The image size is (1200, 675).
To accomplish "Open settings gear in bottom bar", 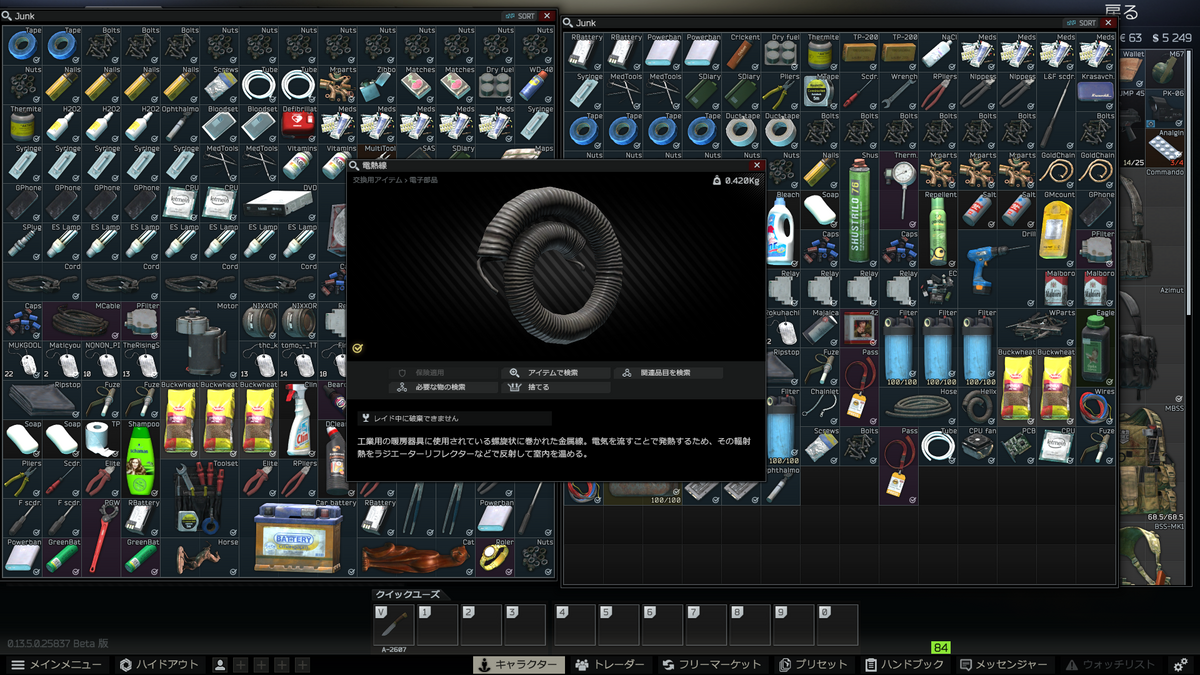I will click(1181, 665).
